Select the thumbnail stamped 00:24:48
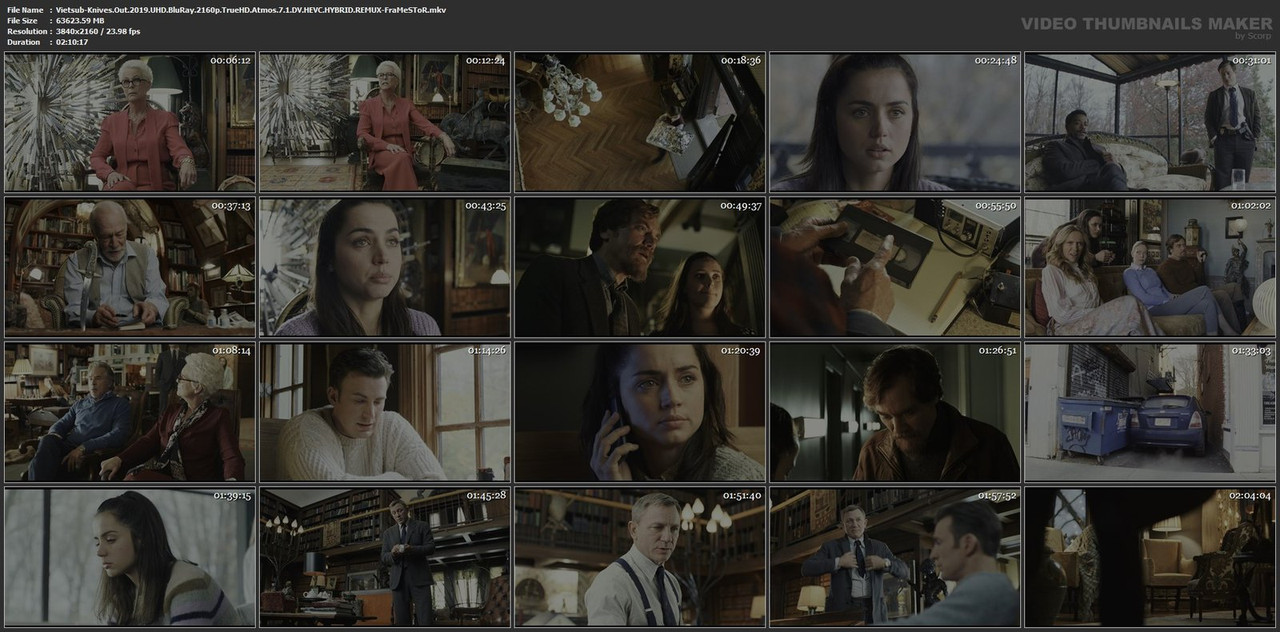 click(x=894, y=122)
